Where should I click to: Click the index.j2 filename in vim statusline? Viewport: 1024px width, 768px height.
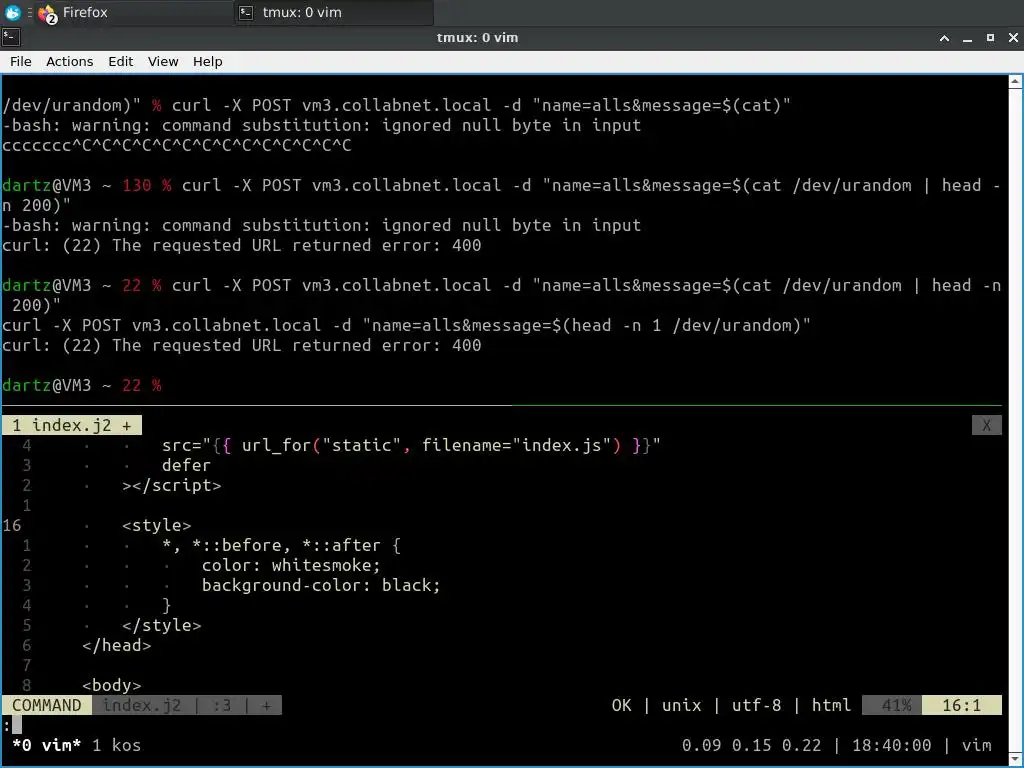tap(142, 705)
